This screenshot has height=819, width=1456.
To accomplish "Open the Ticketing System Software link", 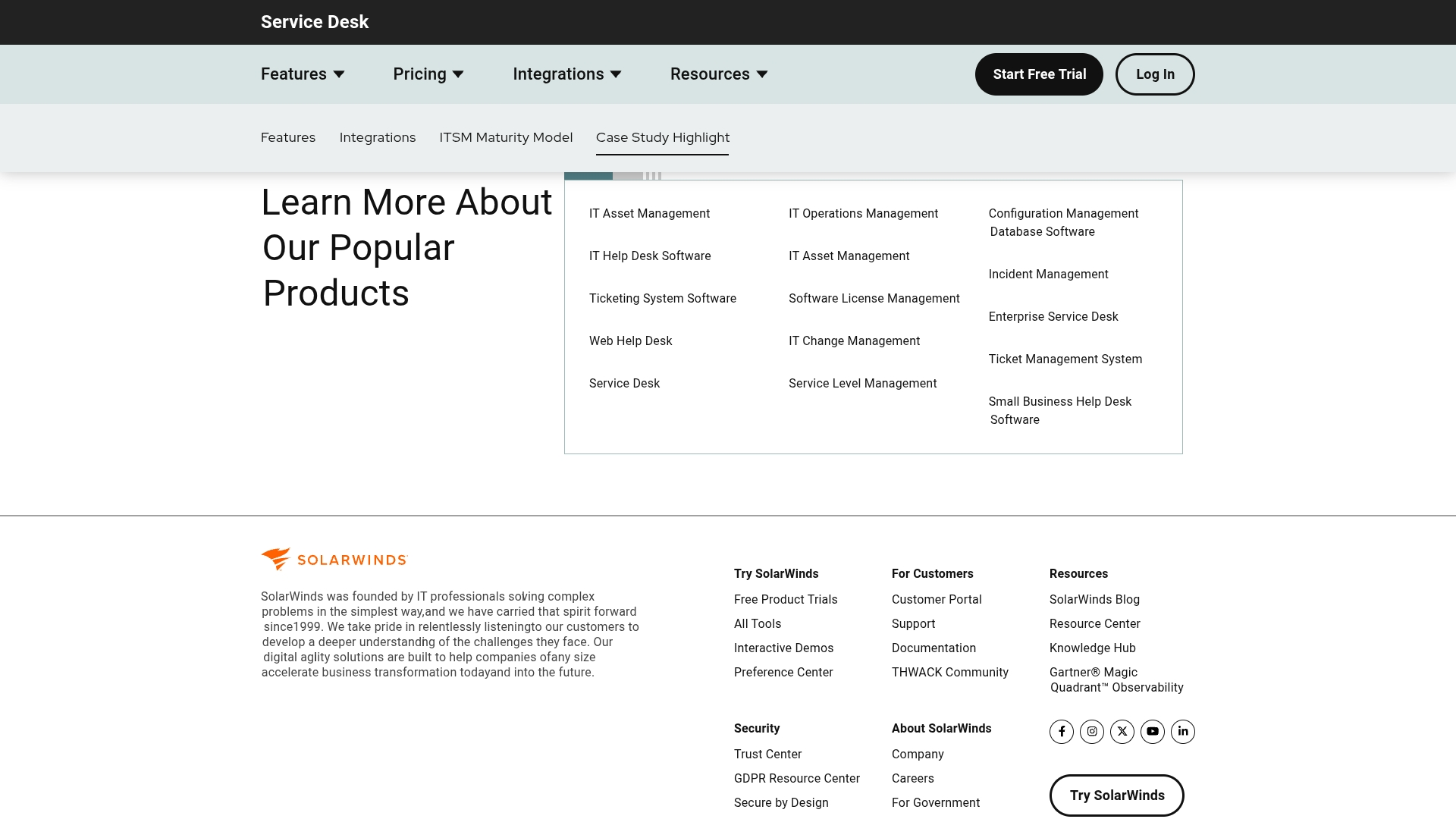I will 662,299.
